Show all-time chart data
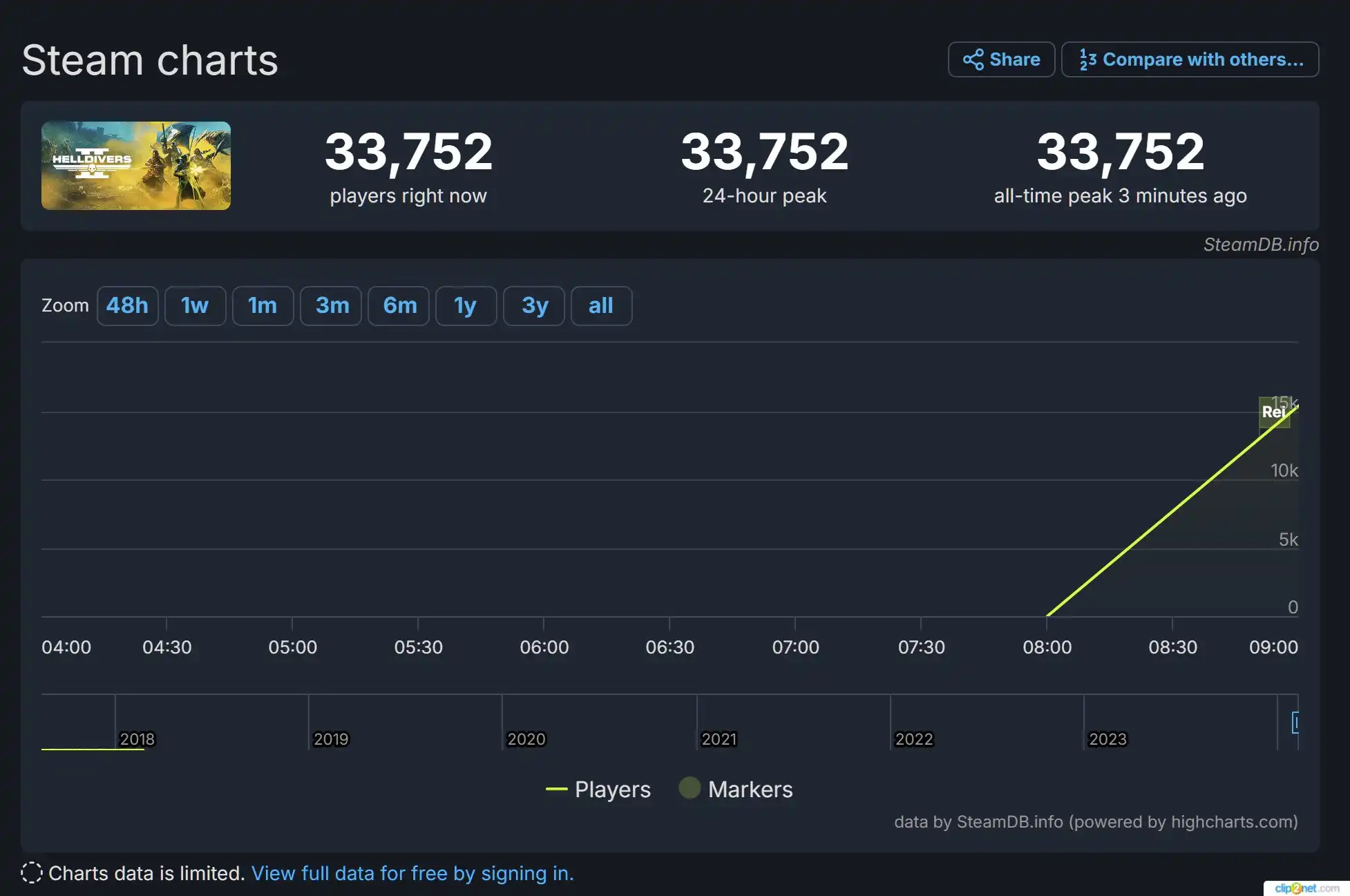1350x896 pixels. click(x=601, y=305)
